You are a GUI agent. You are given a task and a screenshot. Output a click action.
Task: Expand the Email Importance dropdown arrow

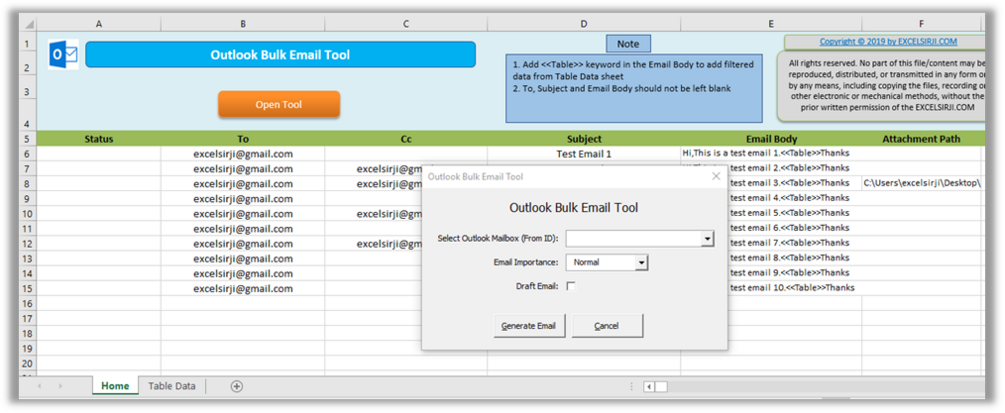(x=641, y=262)
